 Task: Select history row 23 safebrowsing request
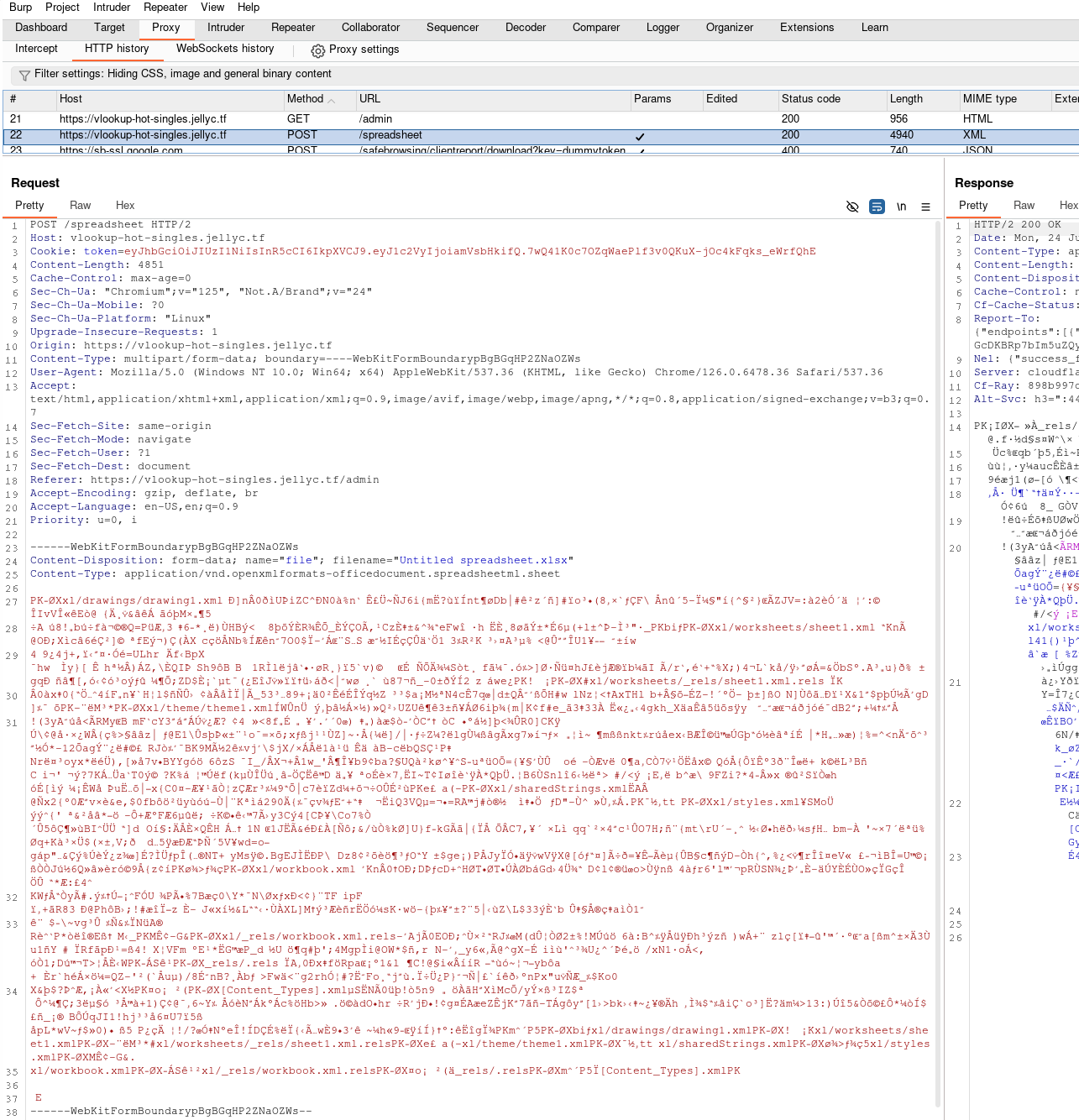click(x=542, y=150)
